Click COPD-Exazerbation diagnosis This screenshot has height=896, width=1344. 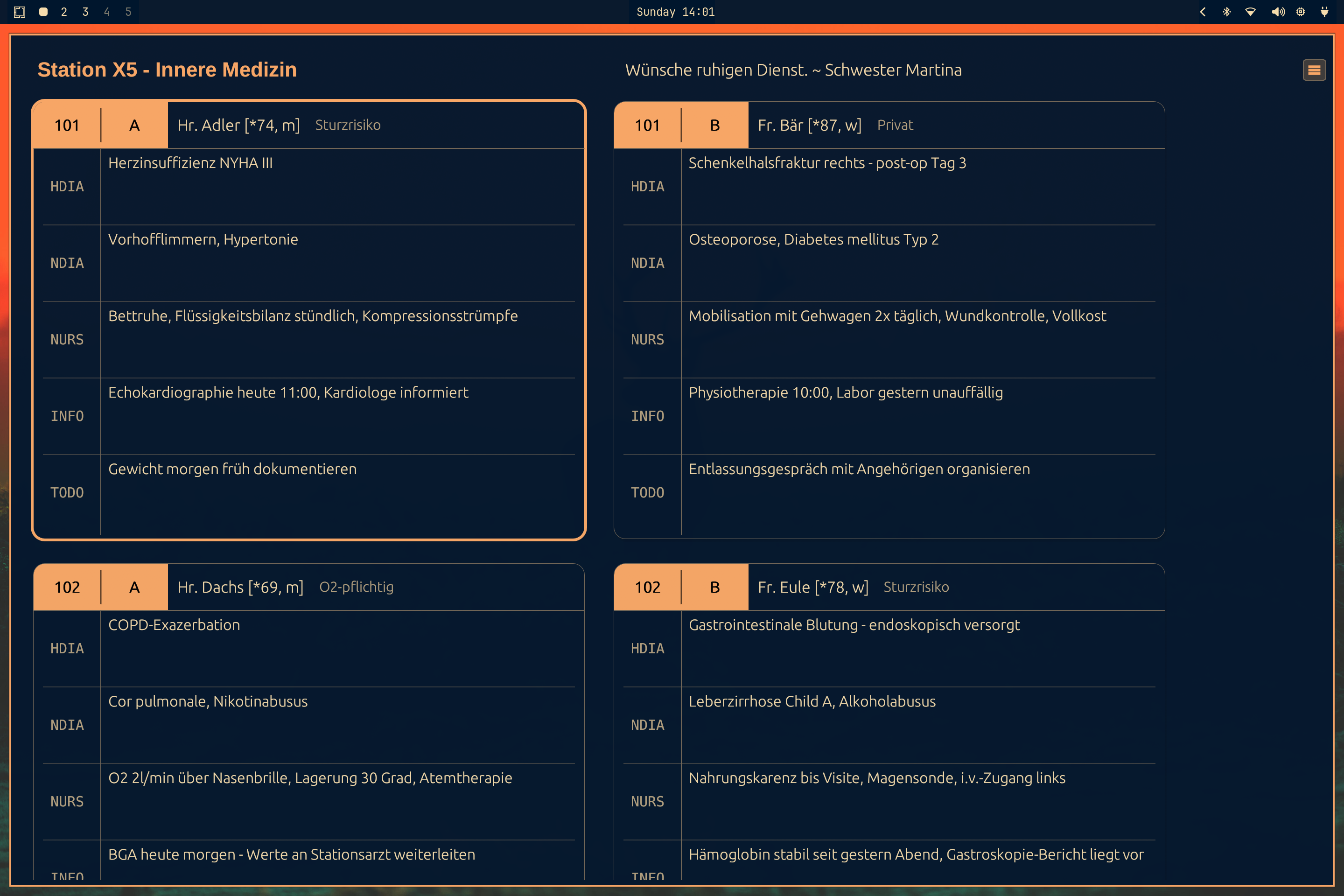tap(174, 625)
